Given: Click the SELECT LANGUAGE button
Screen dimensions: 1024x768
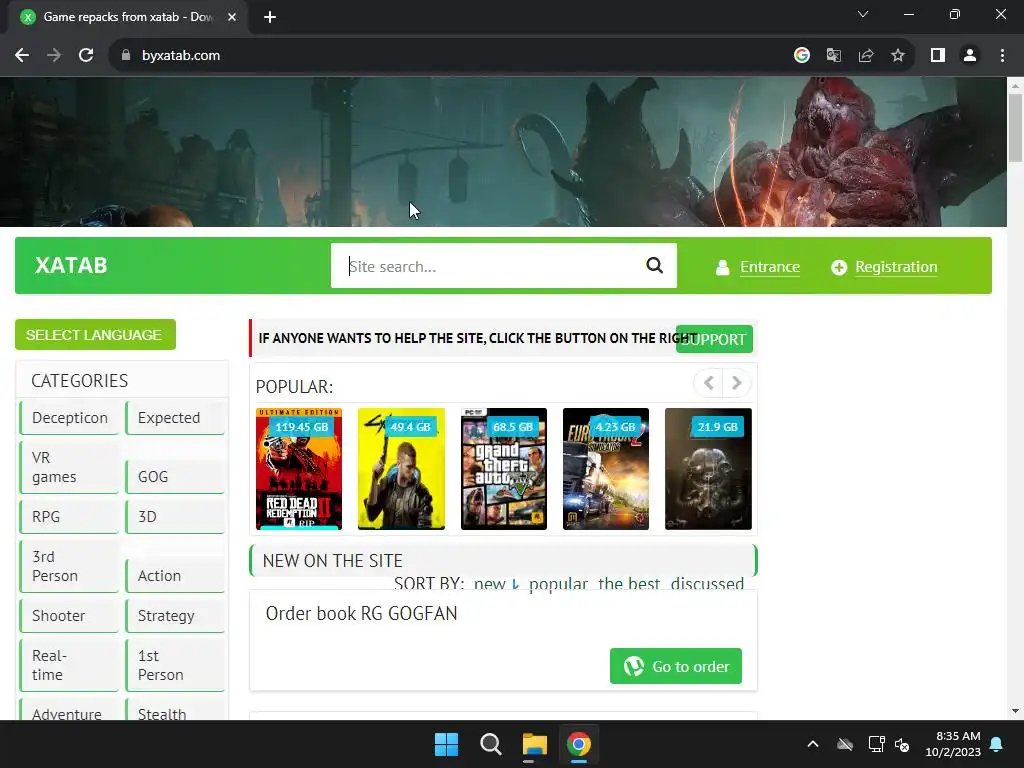Looking at the screenshot, I should tap(95, 334).
